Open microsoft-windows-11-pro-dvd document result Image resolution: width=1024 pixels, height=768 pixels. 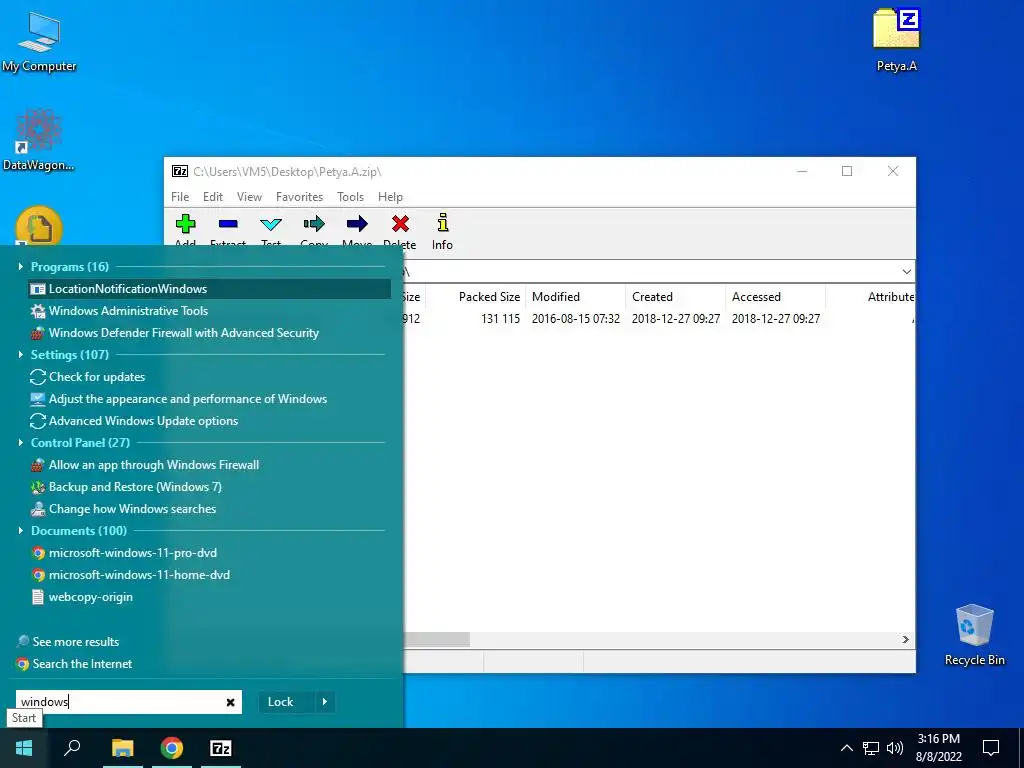(209, 553)
